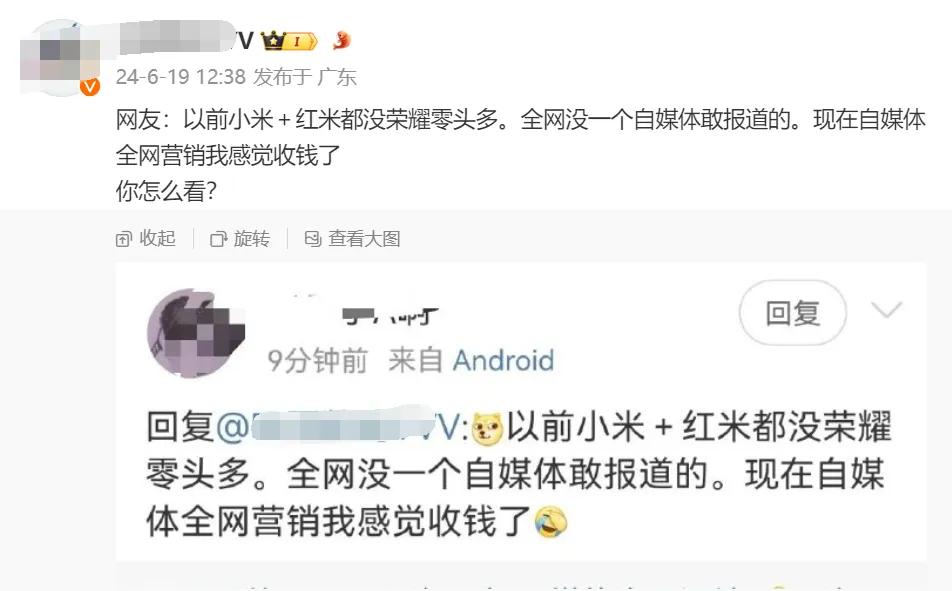Click the Android source link
Viewport: 952px width, 591px height.
pos(503,361)
